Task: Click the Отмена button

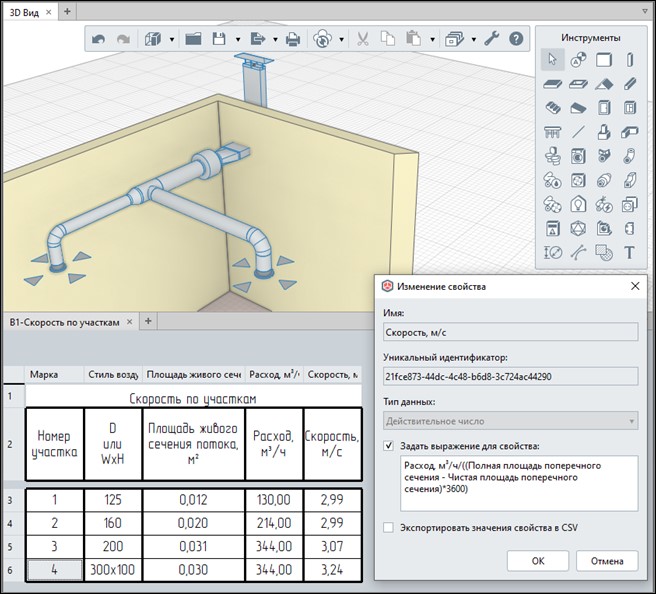Action: coord(607,561)
